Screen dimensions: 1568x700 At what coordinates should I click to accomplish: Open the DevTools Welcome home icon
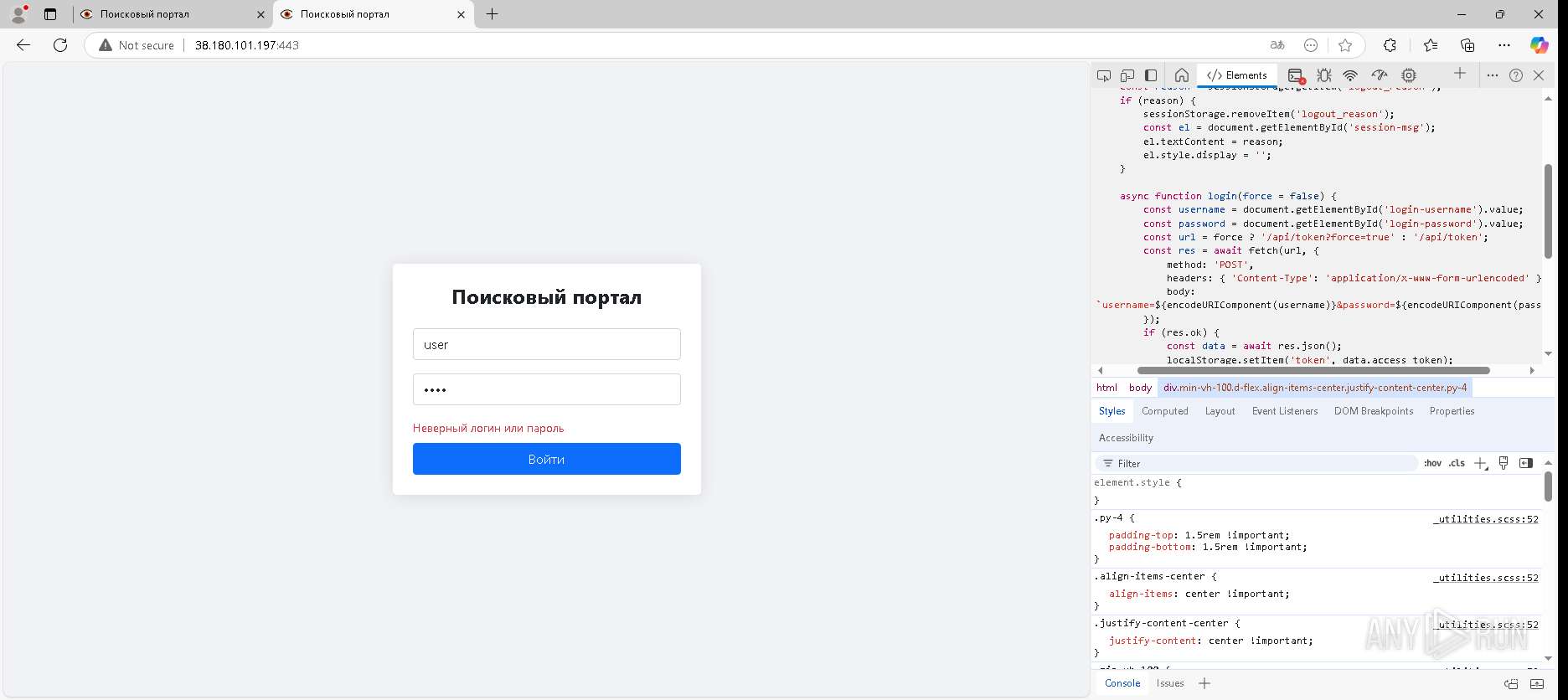1182,75
